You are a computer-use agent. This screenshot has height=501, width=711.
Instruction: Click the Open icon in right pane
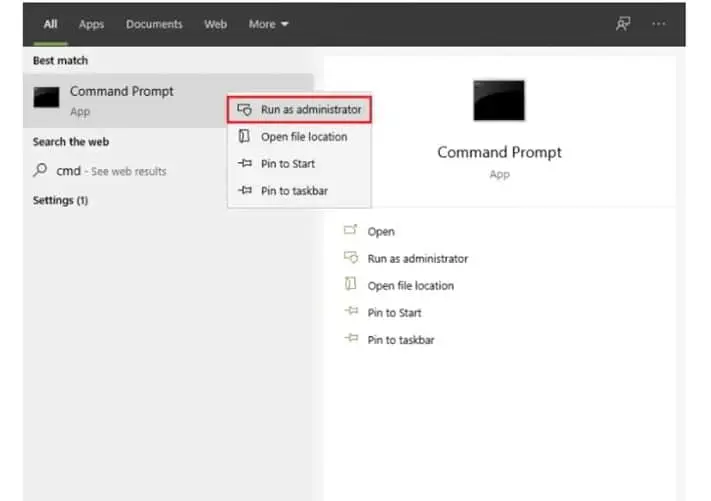[x=351, y=230]
